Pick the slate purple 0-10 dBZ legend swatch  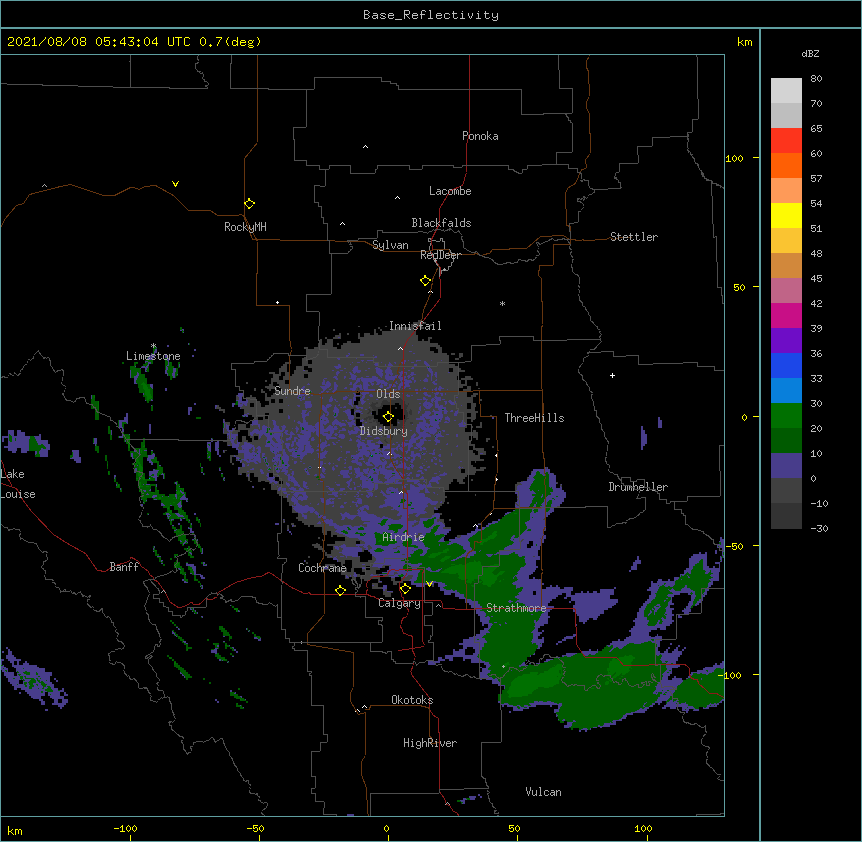pyautogui.click(x=786, y=466)
